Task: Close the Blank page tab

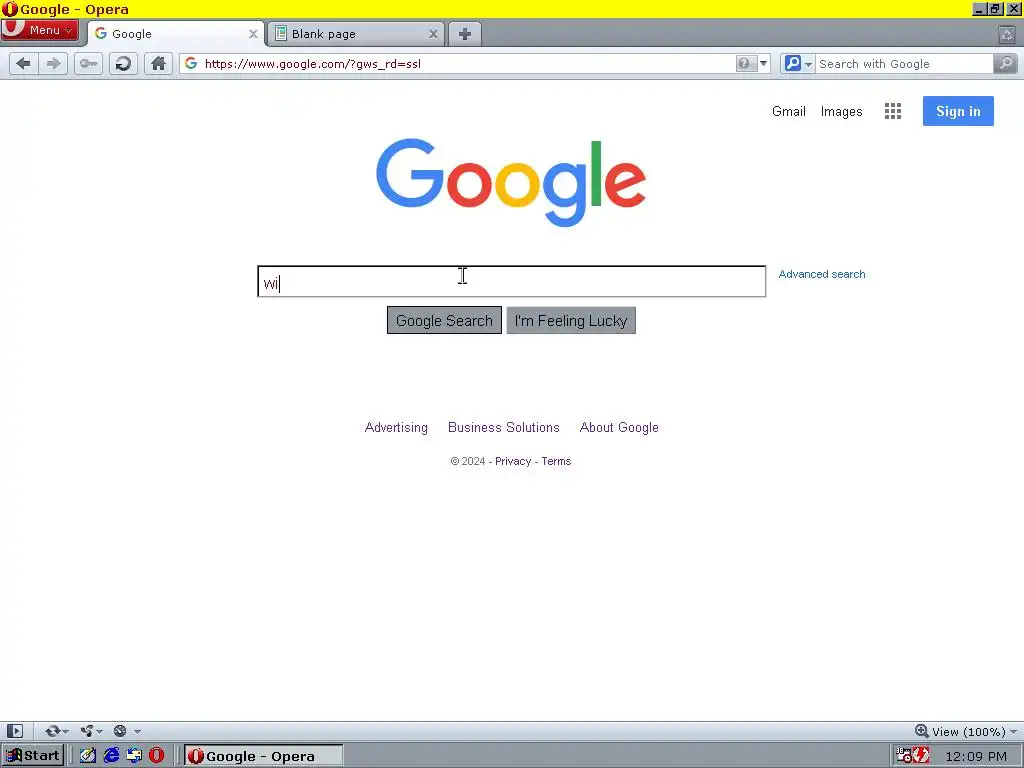Action: [x=433, y=34]
